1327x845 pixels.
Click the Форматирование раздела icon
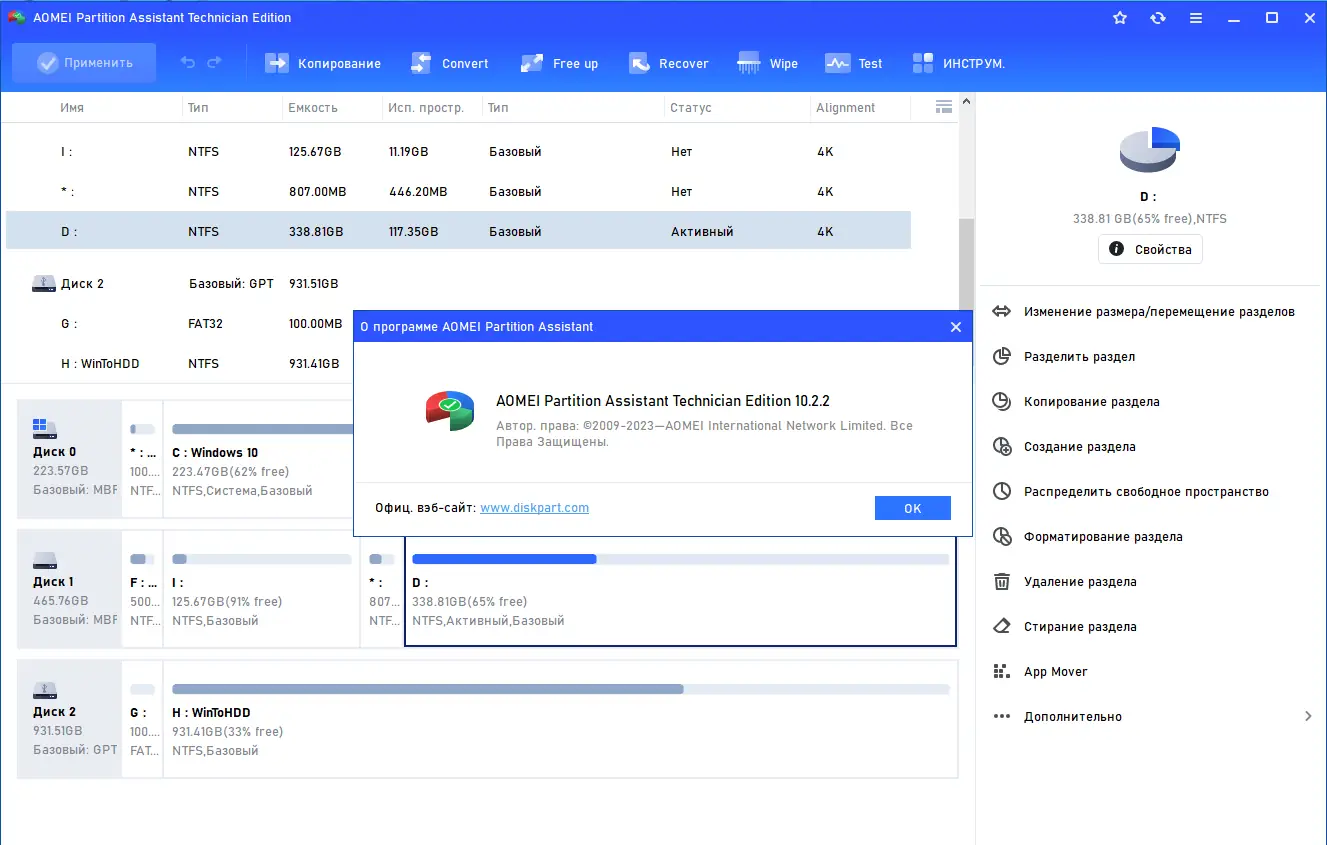point(1002,537)
